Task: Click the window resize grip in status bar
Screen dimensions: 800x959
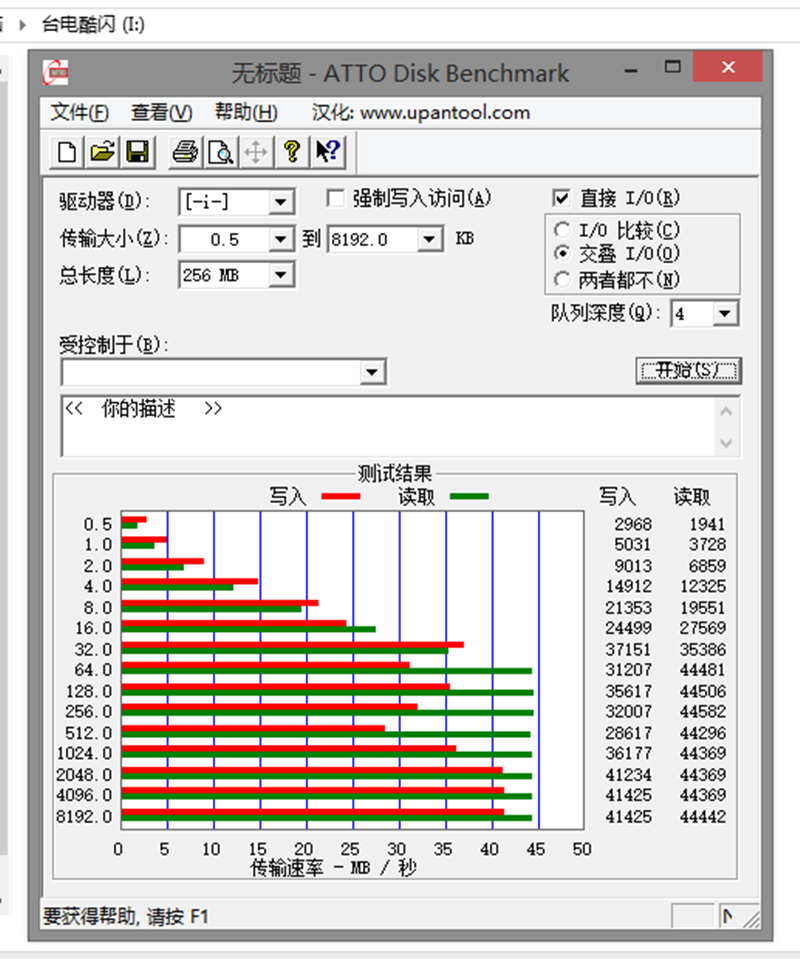Action: tap(751, 918)
